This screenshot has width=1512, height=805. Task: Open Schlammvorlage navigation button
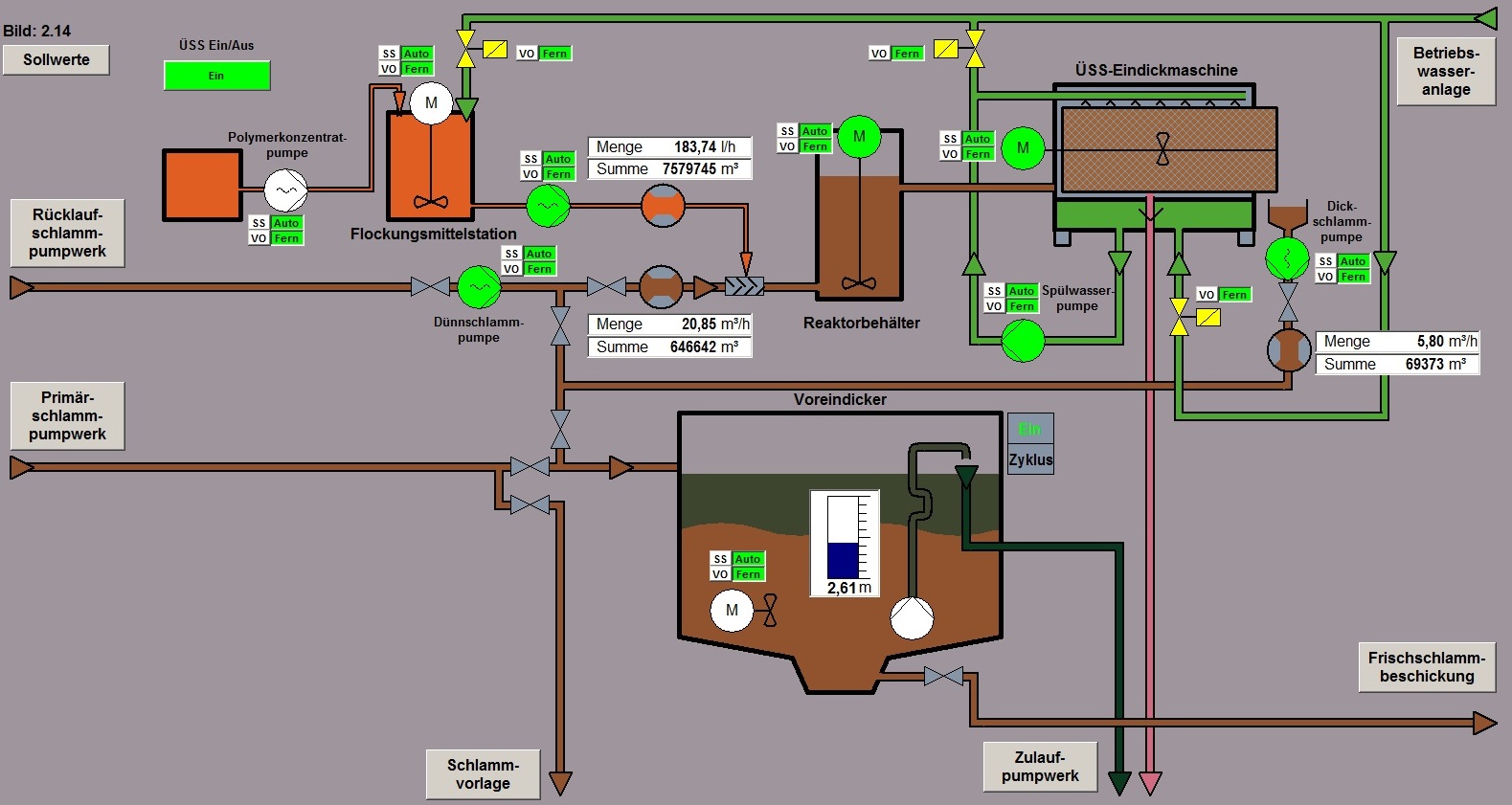483,774
